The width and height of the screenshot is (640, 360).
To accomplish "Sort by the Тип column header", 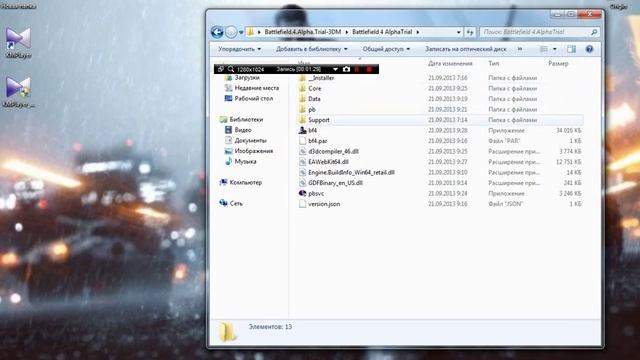I will click(x=493, y=64).
